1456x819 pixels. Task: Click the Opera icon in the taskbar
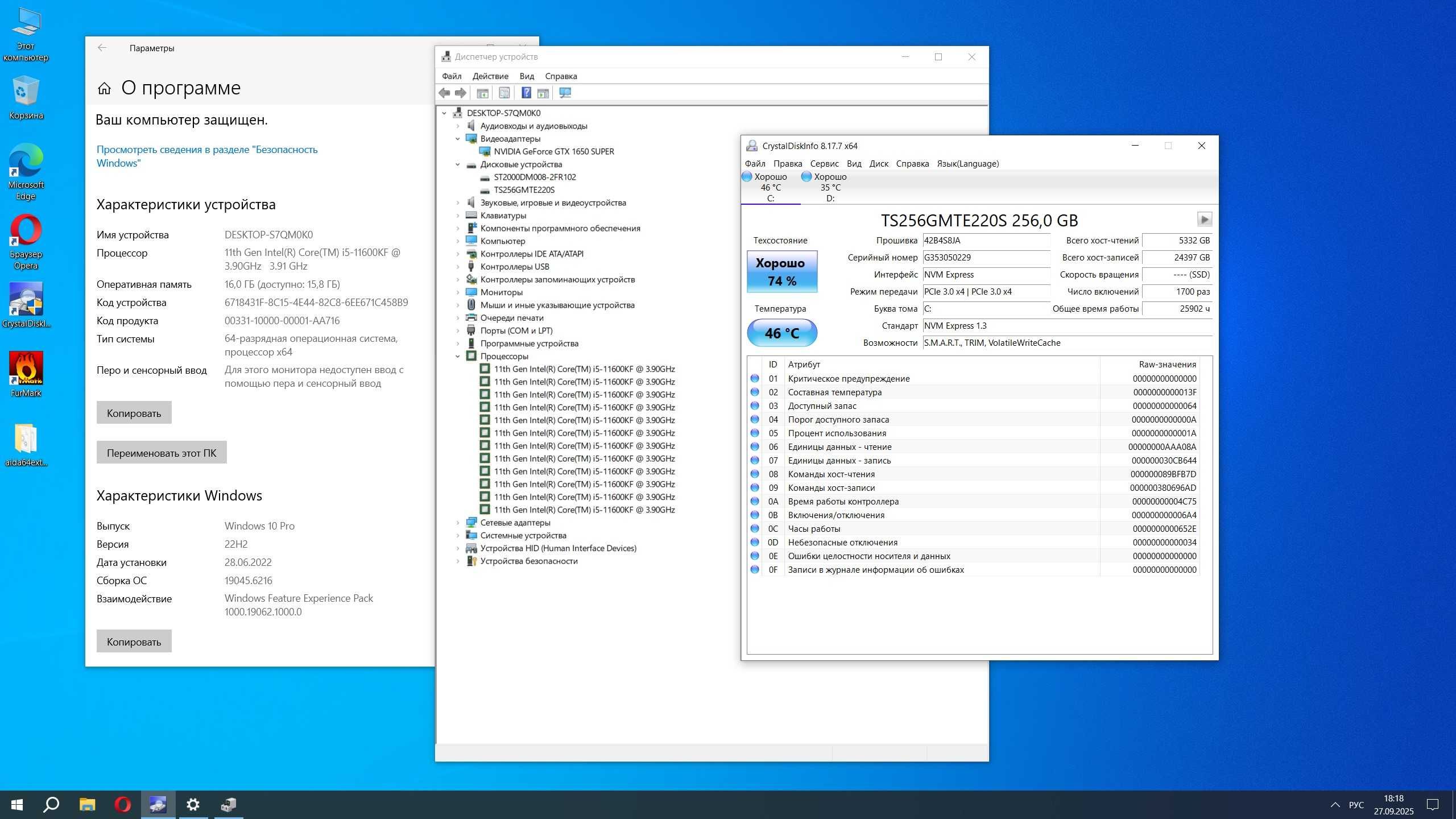click(122, 805)
